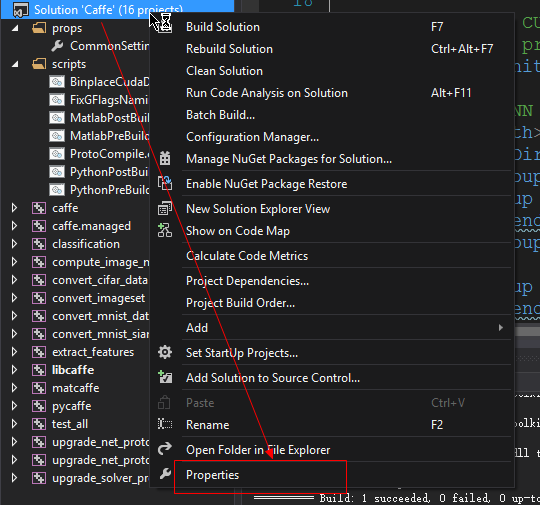Click the matcaffe project icon
This screenshot has width=540, height=505.
tap(39, 388)
